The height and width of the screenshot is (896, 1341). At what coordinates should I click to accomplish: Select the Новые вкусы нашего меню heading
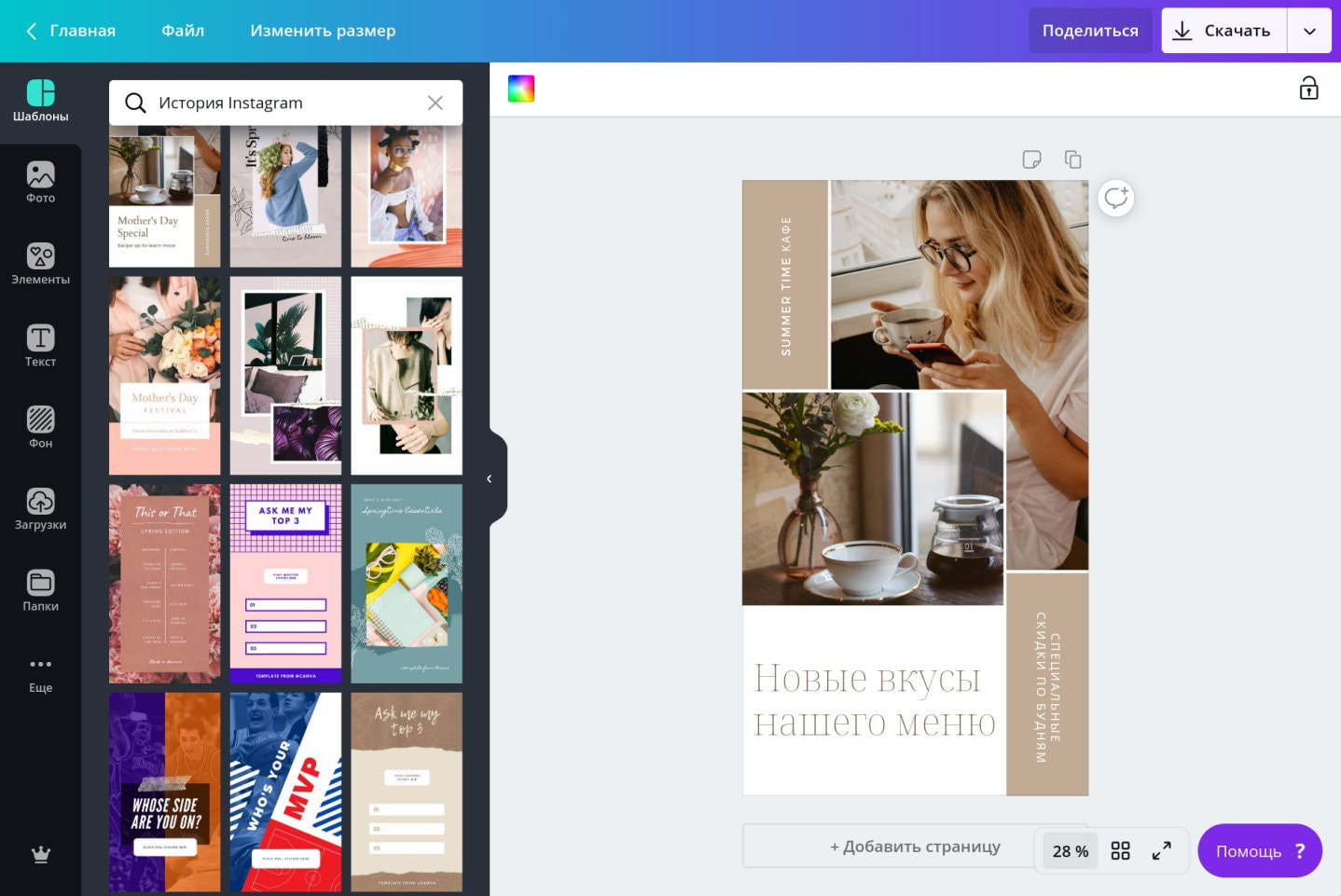[875, 700]
